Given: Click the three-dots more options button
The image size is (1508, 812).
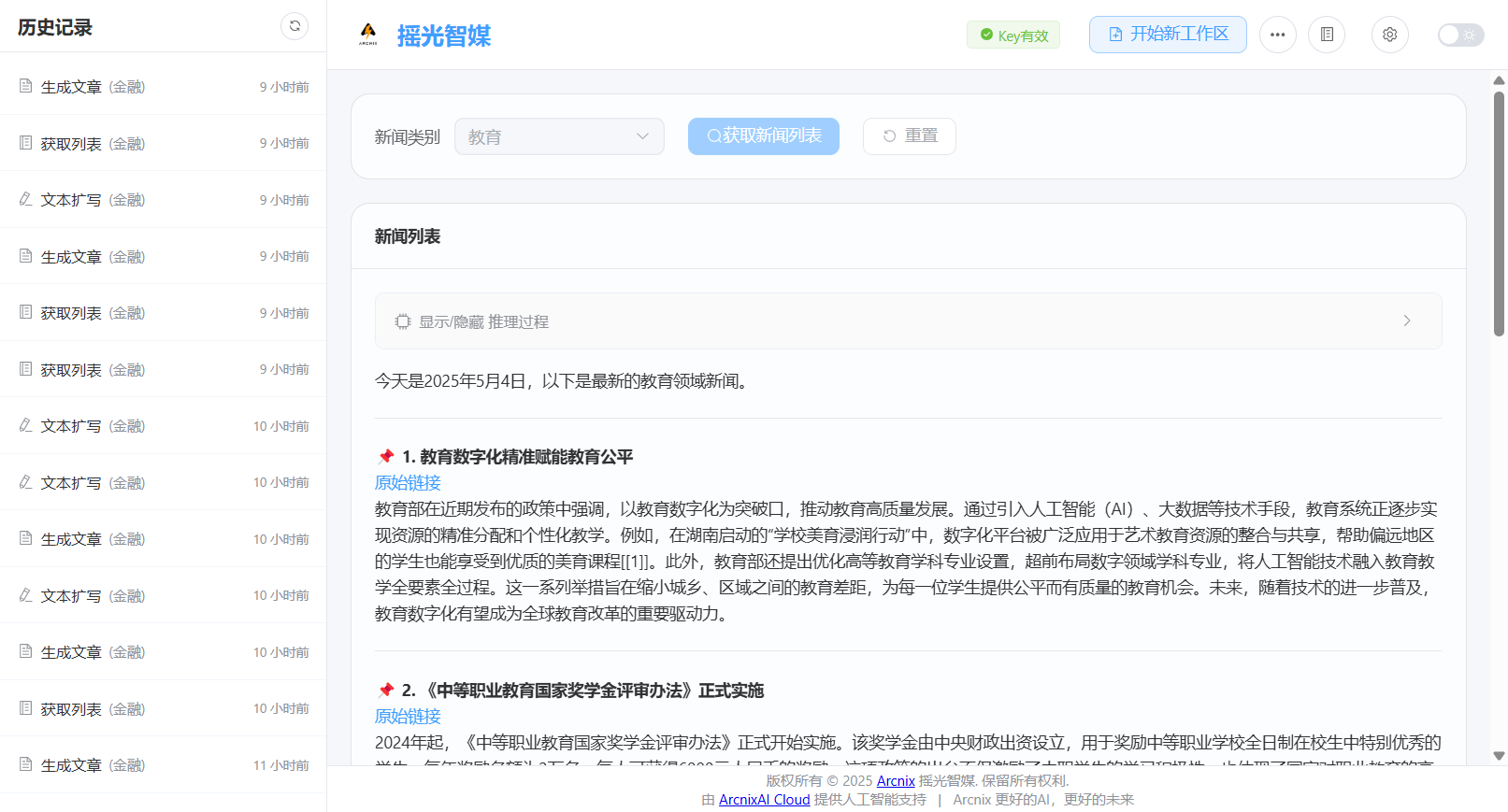Looking at the screenshot, I should (1277, 35).
